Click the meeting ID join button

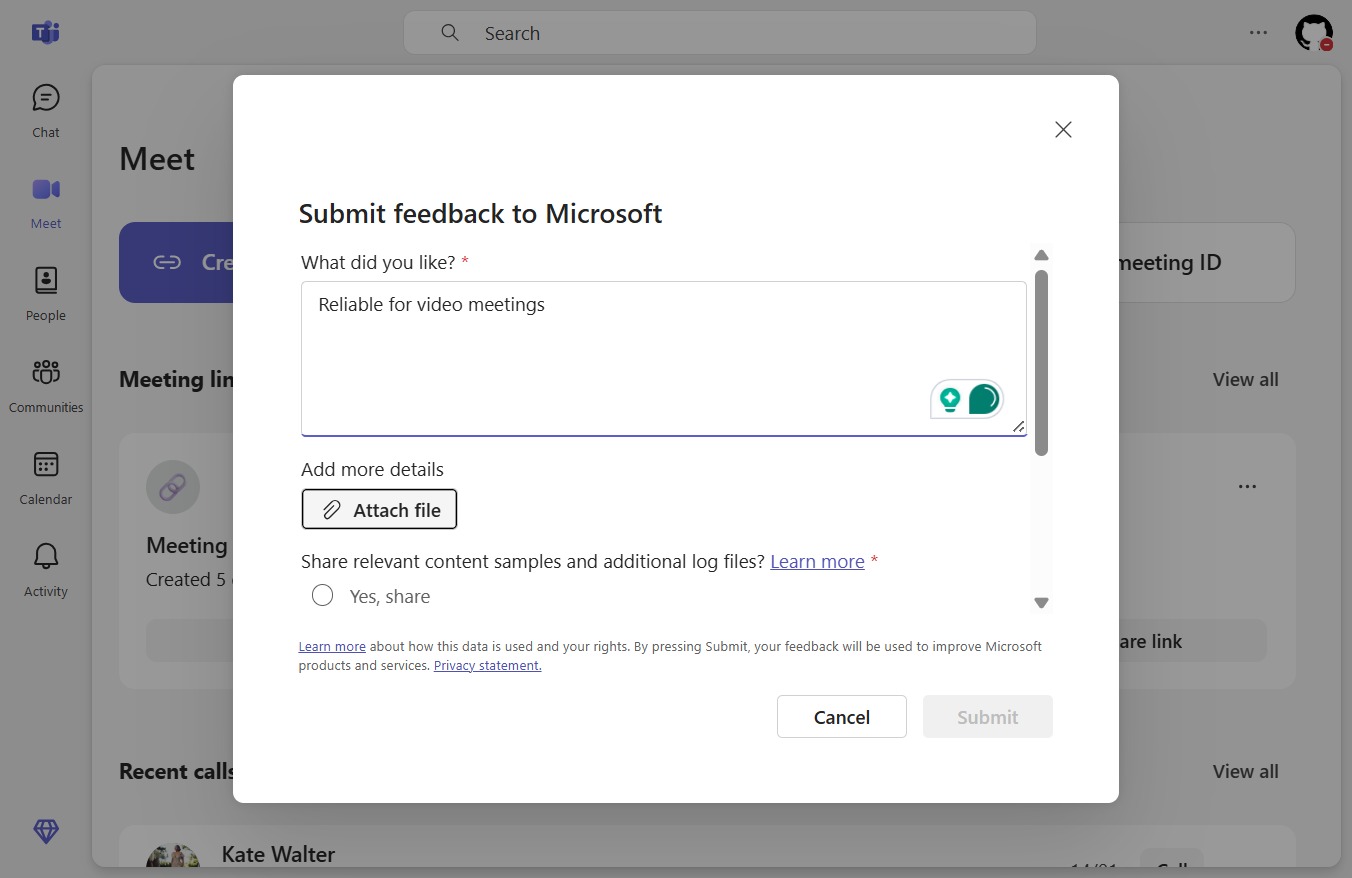1207,262
